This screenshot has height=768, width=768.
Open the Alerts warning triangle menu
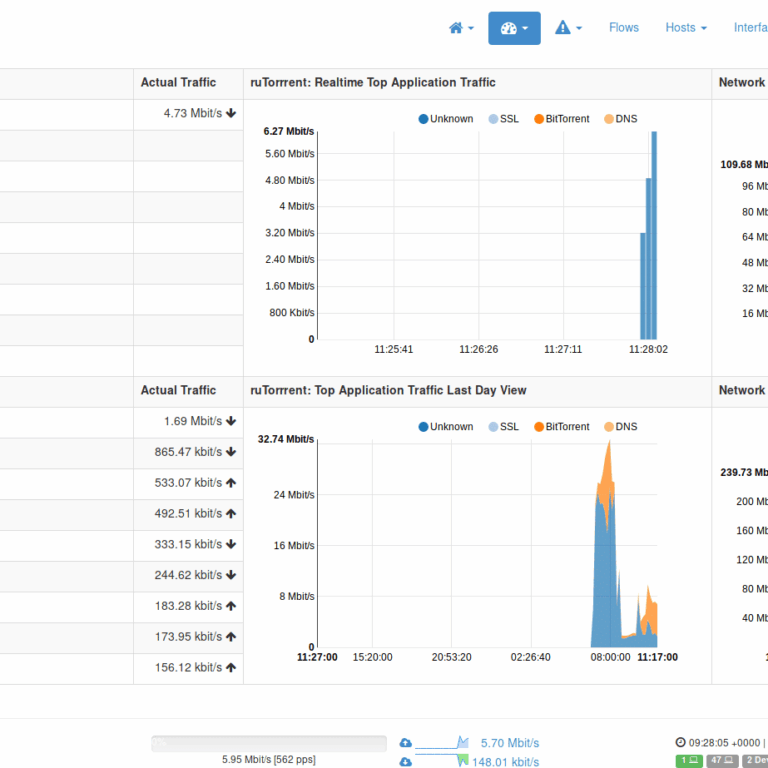click(x=568, y=28)
